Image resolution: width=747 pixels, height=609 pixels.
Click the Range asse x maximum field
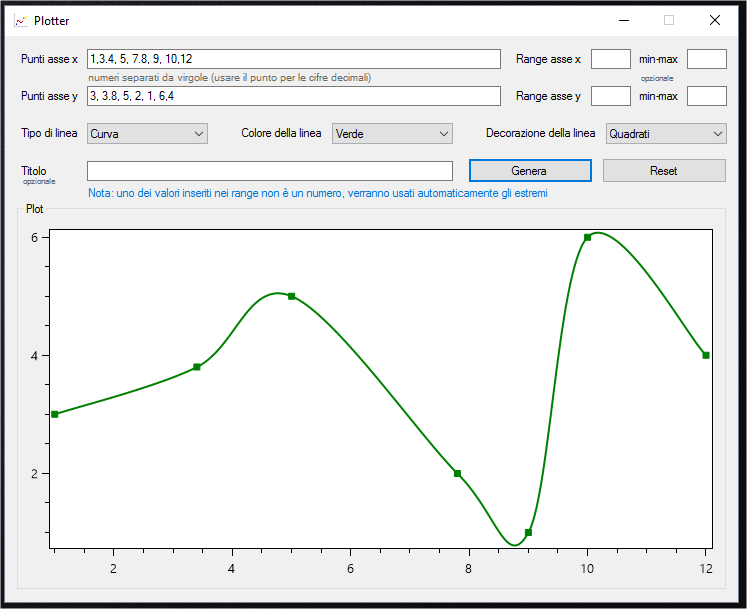click(x=707, y=59)
